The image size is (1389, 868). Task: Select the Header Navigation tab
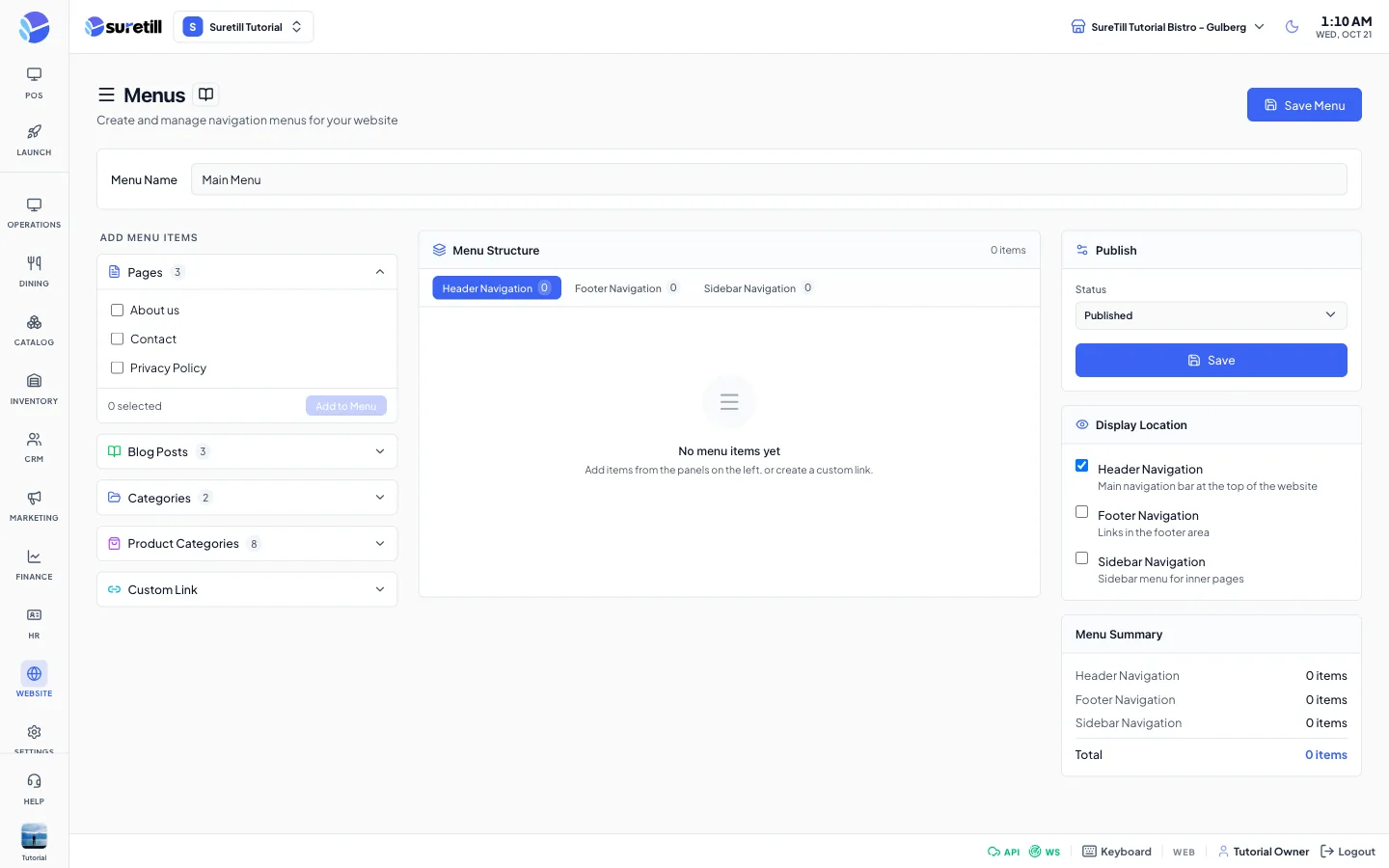tap(496, 287)
